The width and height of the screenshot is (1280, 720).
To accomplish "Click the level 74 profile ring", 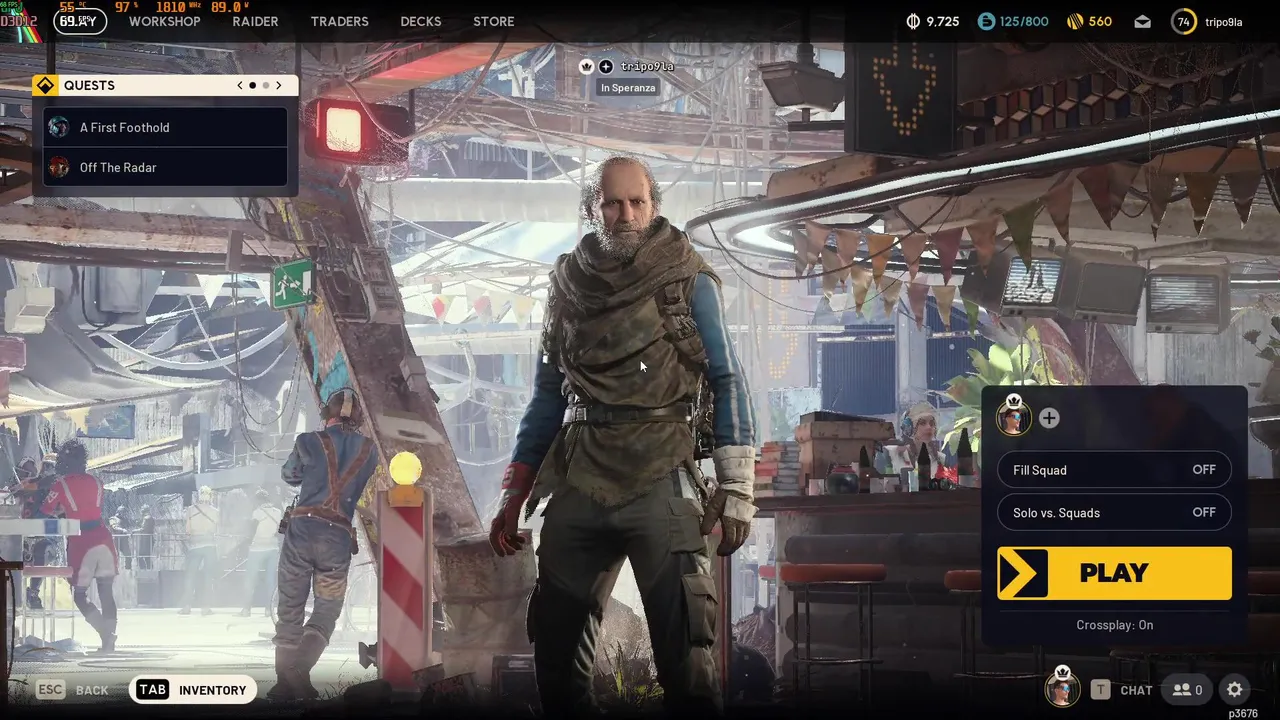I will [1184, 21].
